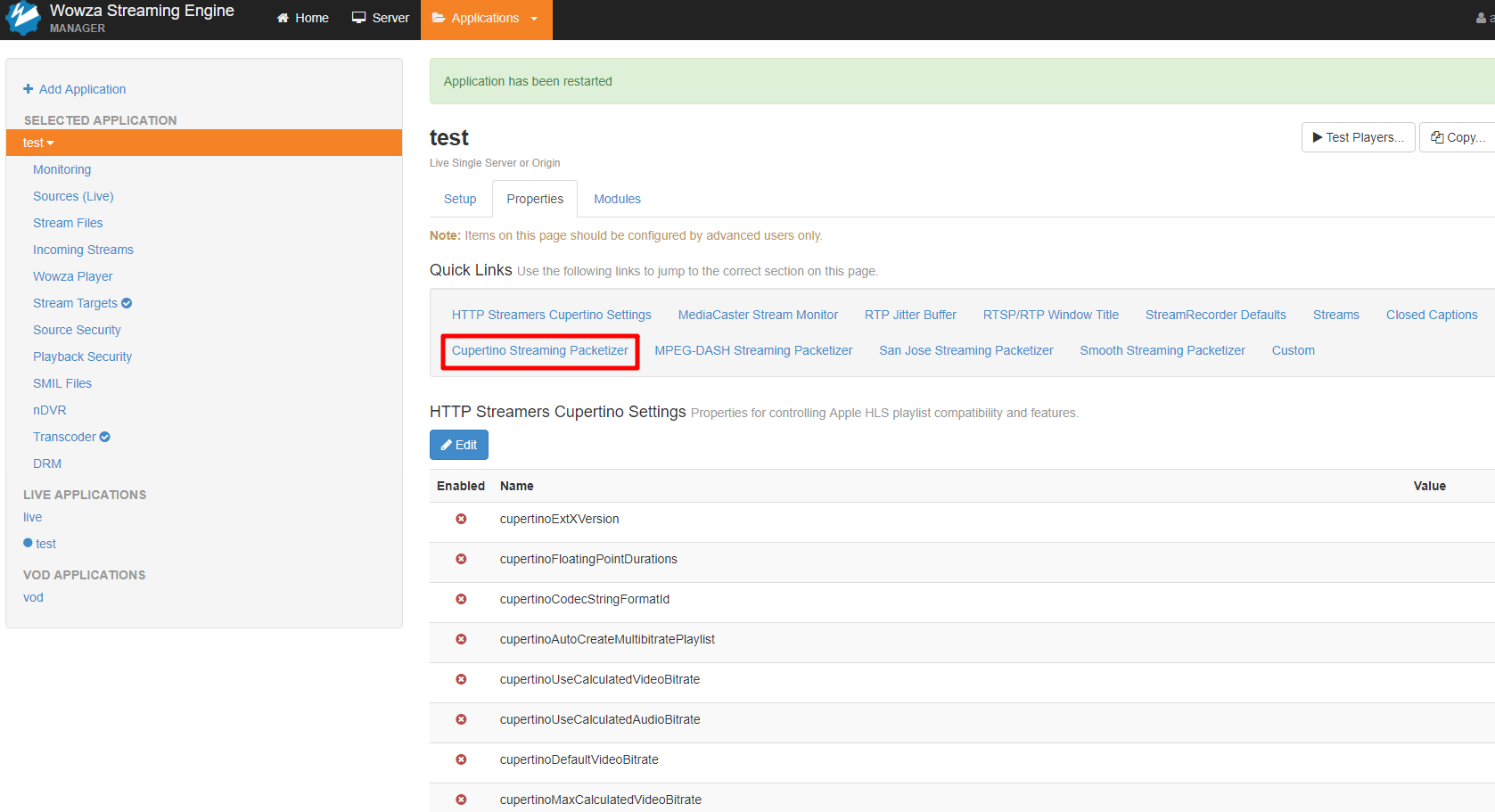The width and height of the screenshot is (1495, 812).
Task: Click the disabled icon for cupertinoExtXVersion
Action: 461,519
